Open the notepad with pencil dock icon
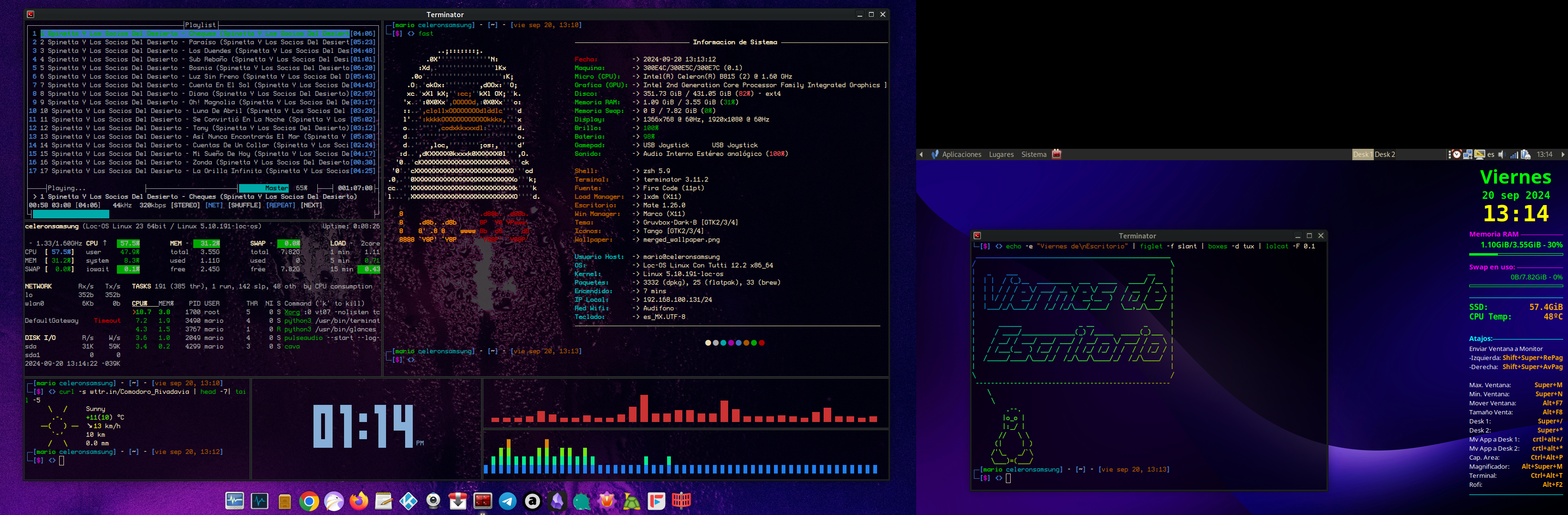 tap(384, 500)
